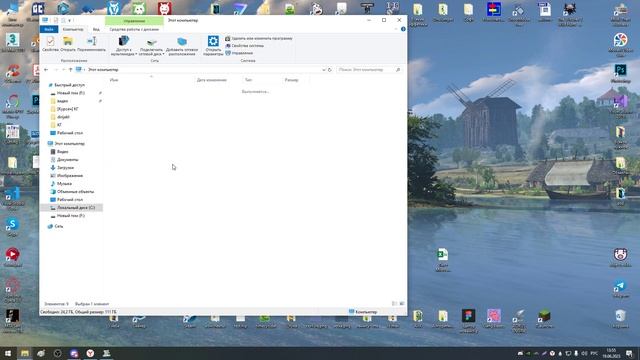Click Свойства системы in ribbon

tap(244, 46)
